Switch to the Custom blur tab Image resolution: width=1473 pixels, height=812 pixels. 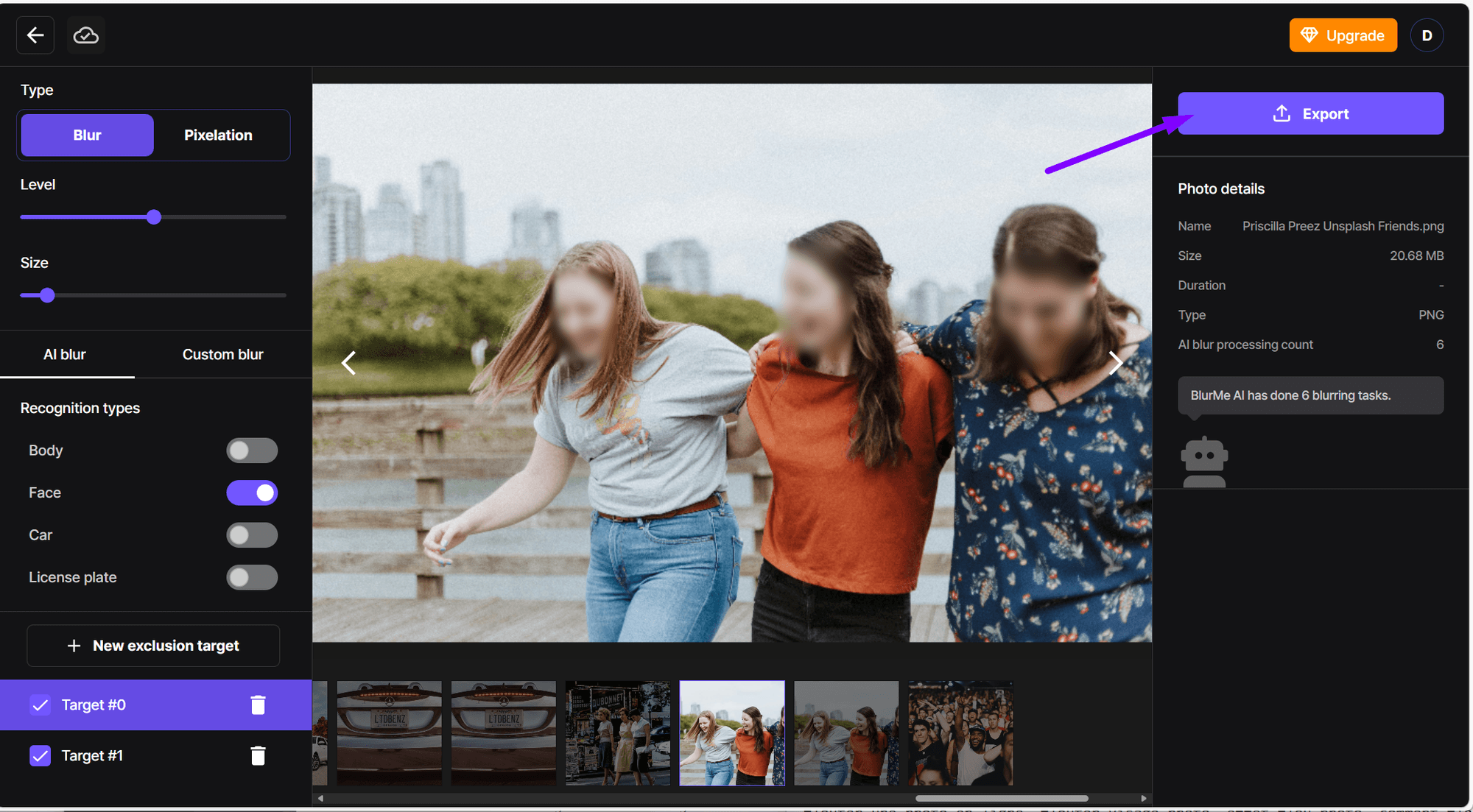tap(222, 355)
